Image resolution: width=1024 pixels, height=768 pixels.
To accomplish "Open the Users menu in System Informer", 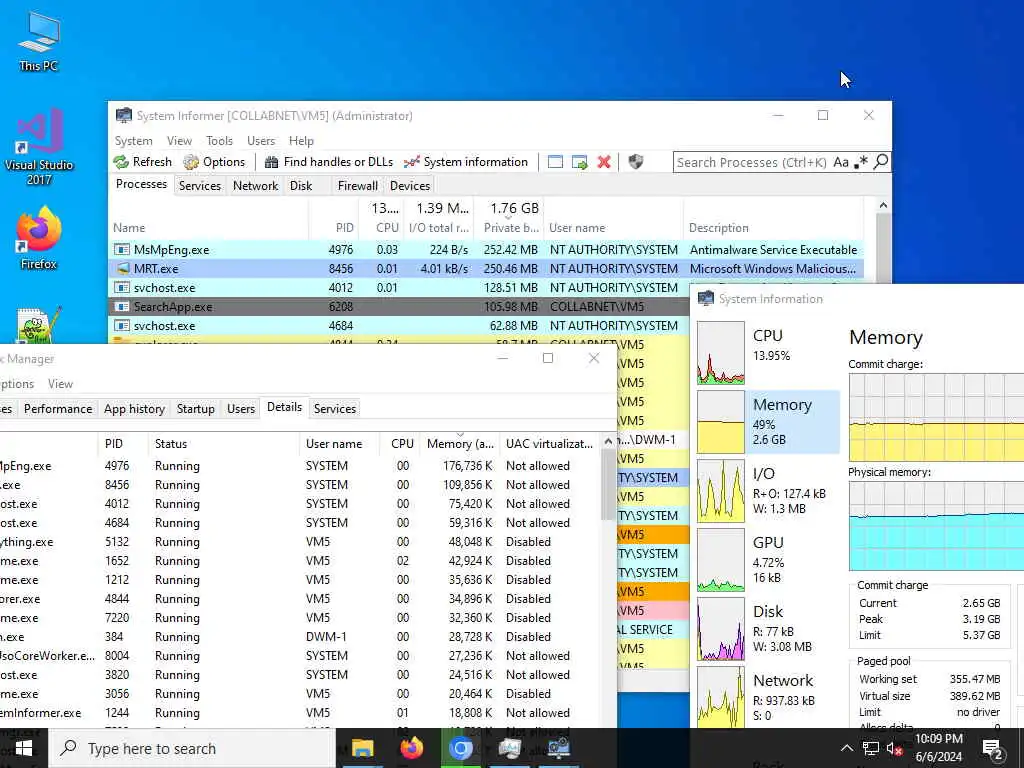I will [x=261, y=140].
